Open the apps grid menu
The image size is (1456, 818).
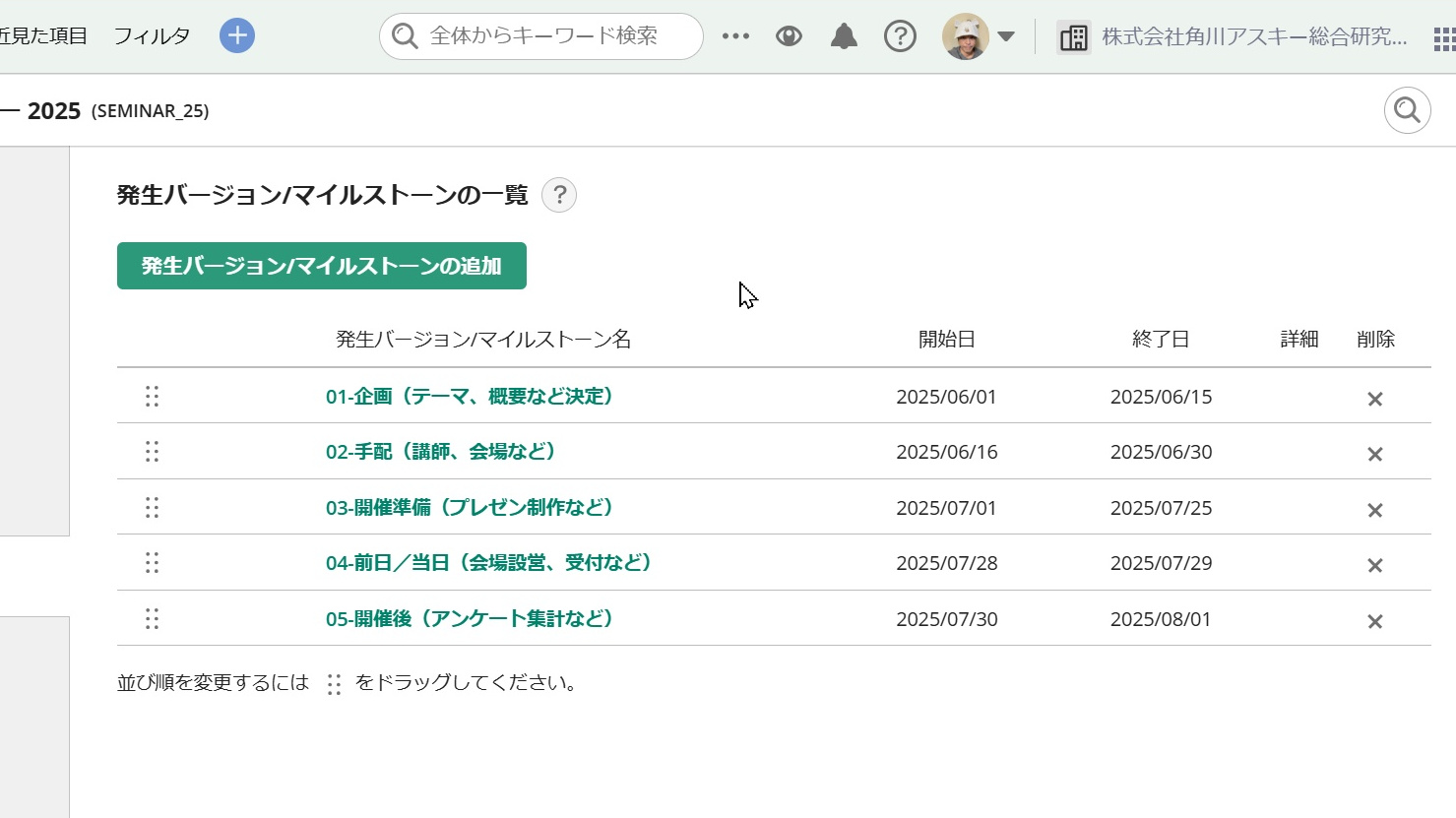[1444, 38]
